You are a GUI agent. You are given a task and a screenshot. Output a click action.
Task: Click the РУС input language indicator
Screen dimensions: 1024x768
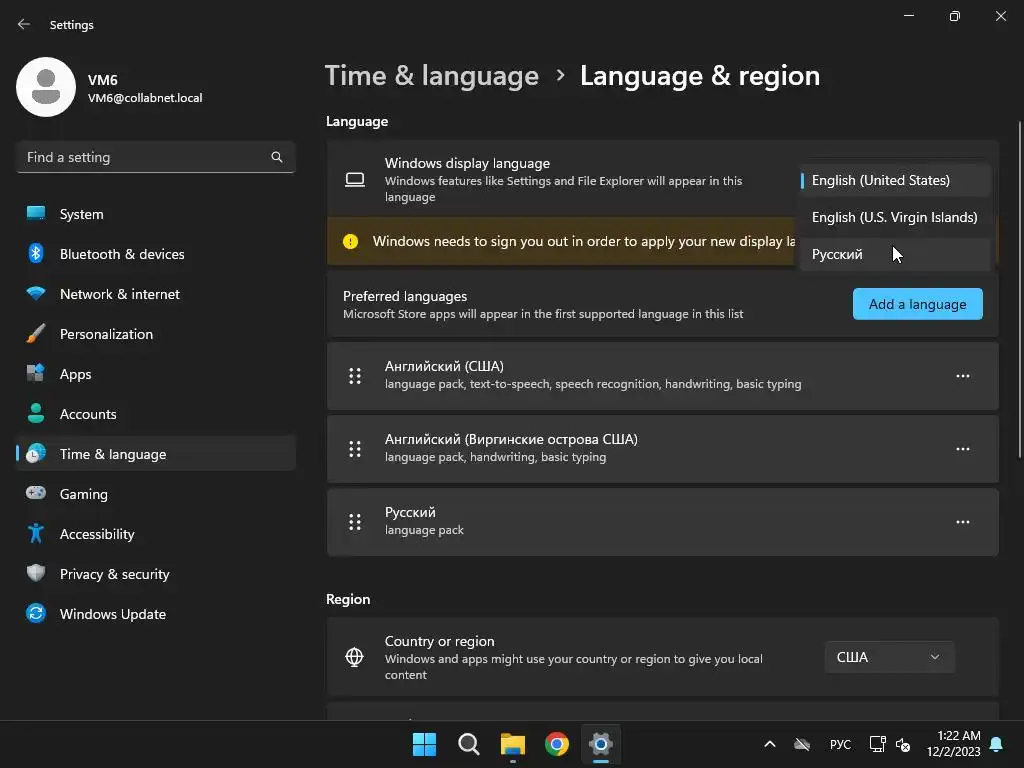pyautogui.click(x=840, y=744)
